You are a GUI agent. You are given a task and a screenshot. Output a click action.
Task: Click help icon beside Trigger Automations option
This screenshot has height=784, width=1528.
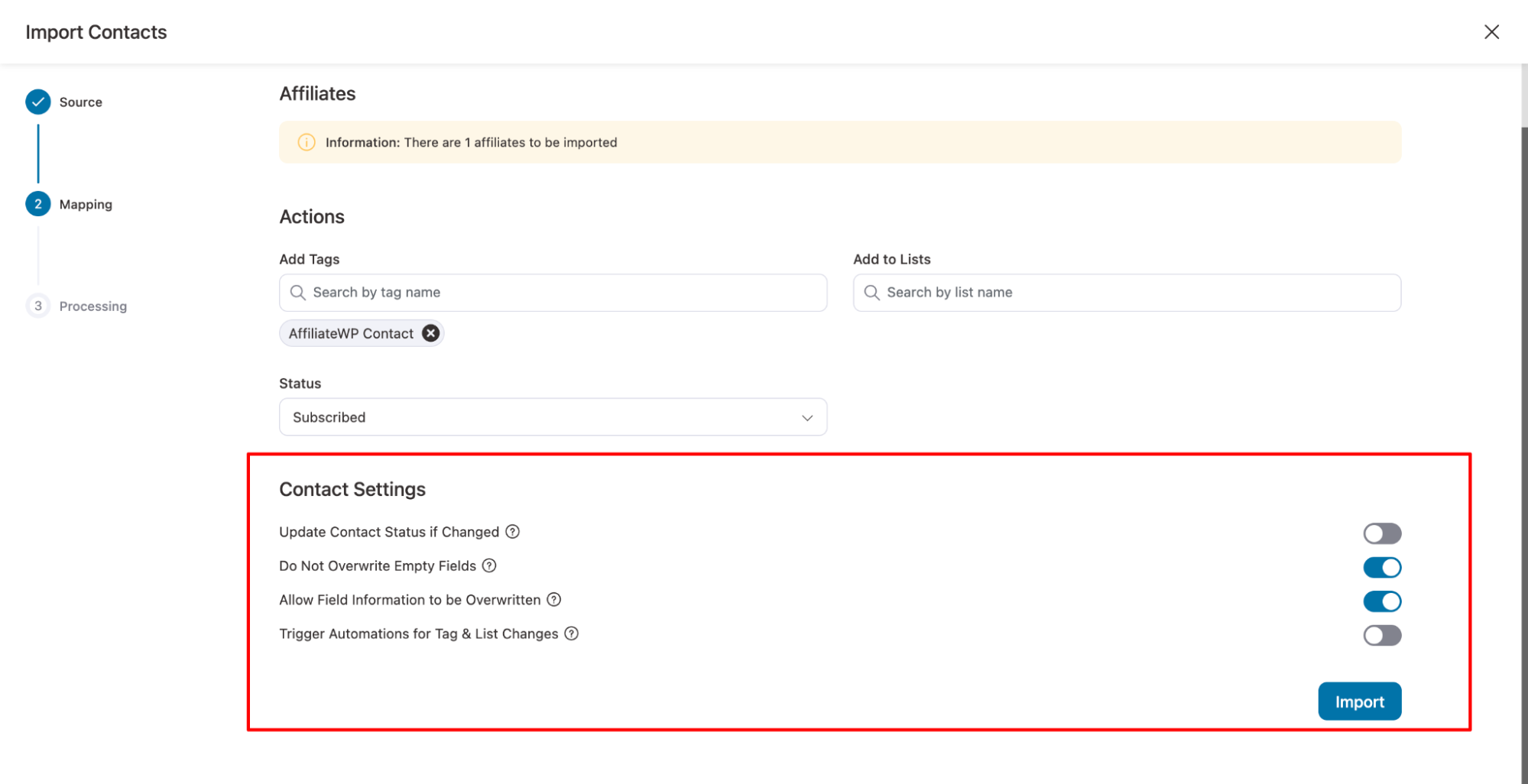pyautogui.click(x=572, y=633)
